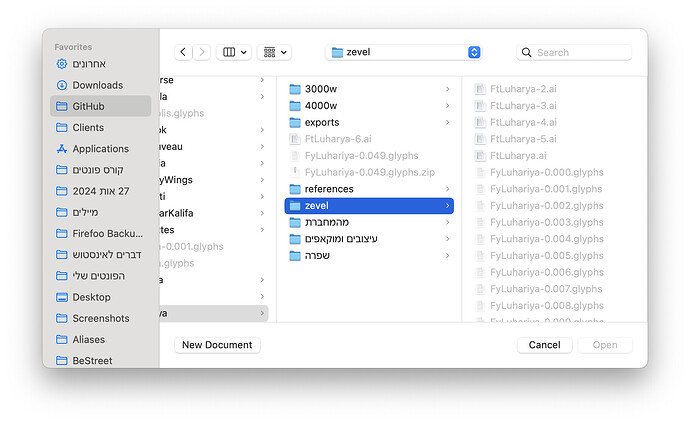Expand the references folder chevron
Viewport: 690px width, 423px height.
pyautogui.click(x=448, y=189)
